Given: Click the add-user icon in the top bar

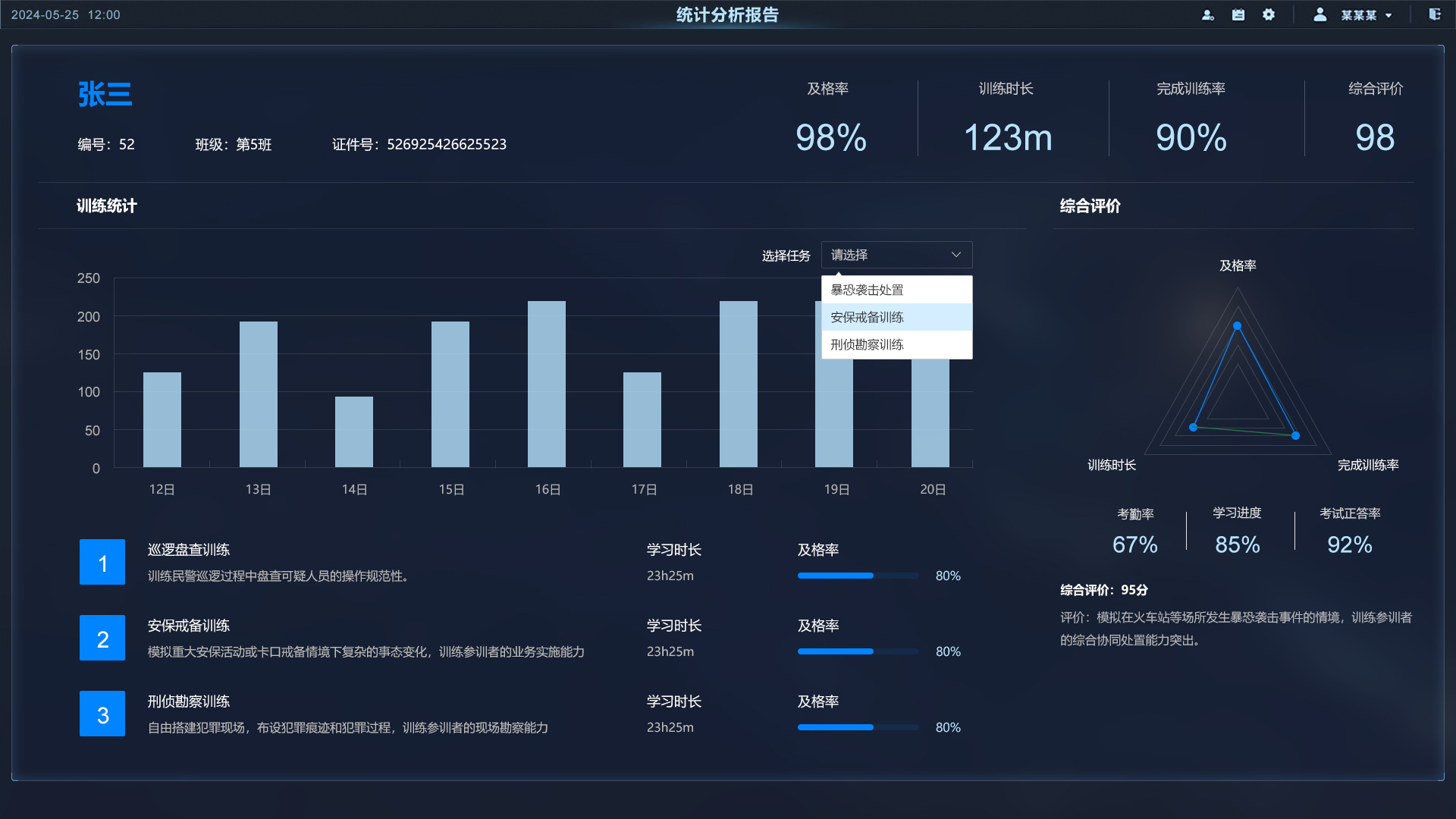Looking at the screenshot, I should coord(1209,14).
